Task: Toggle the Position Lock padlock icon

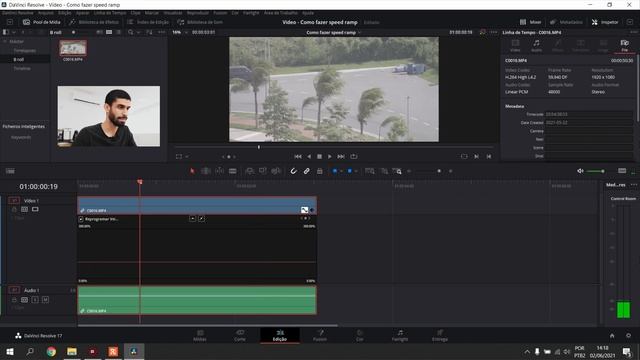Action: 320,171
